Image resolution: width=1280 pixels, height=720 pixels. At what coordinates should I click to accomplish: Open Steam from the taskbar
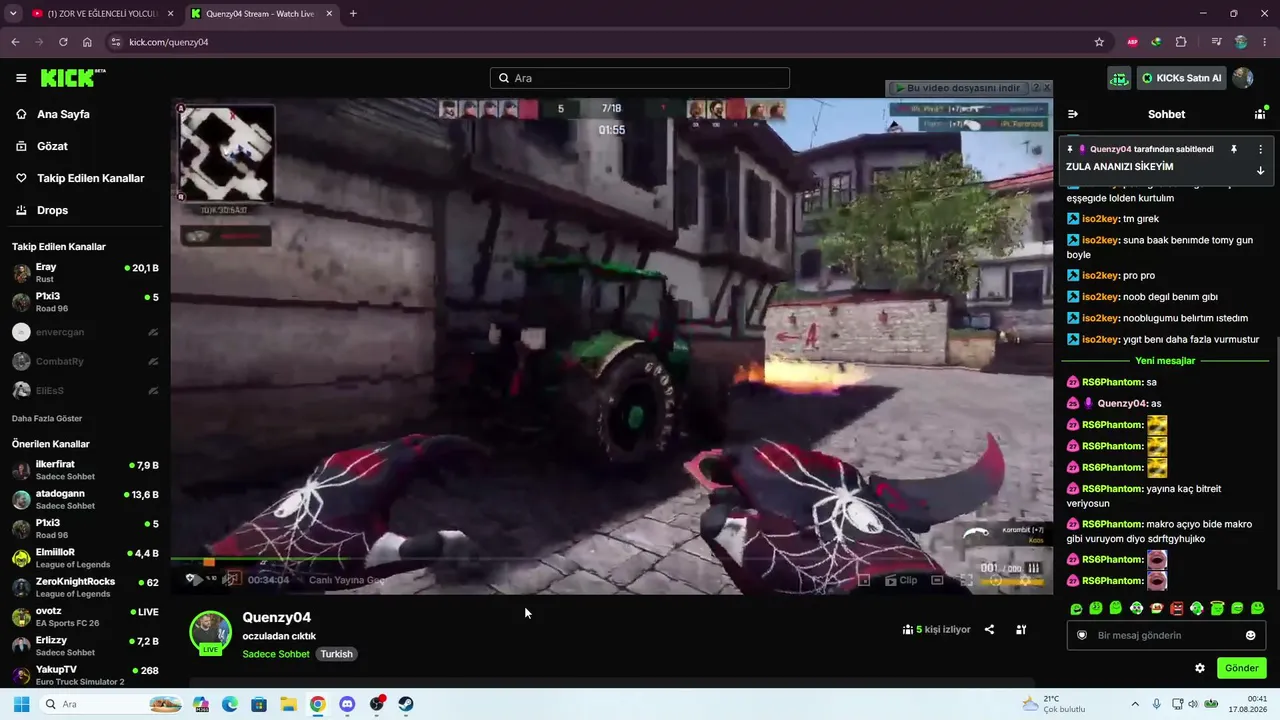point(406,704)
